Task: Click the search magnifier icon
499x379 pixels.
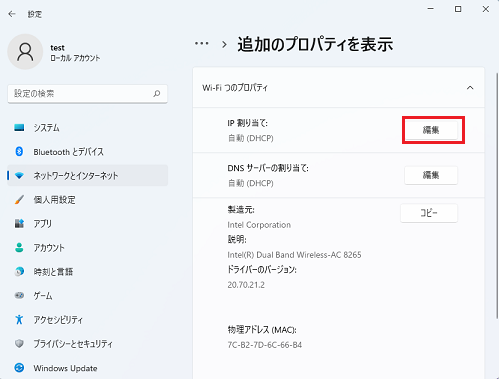Action: coord(157,94)
